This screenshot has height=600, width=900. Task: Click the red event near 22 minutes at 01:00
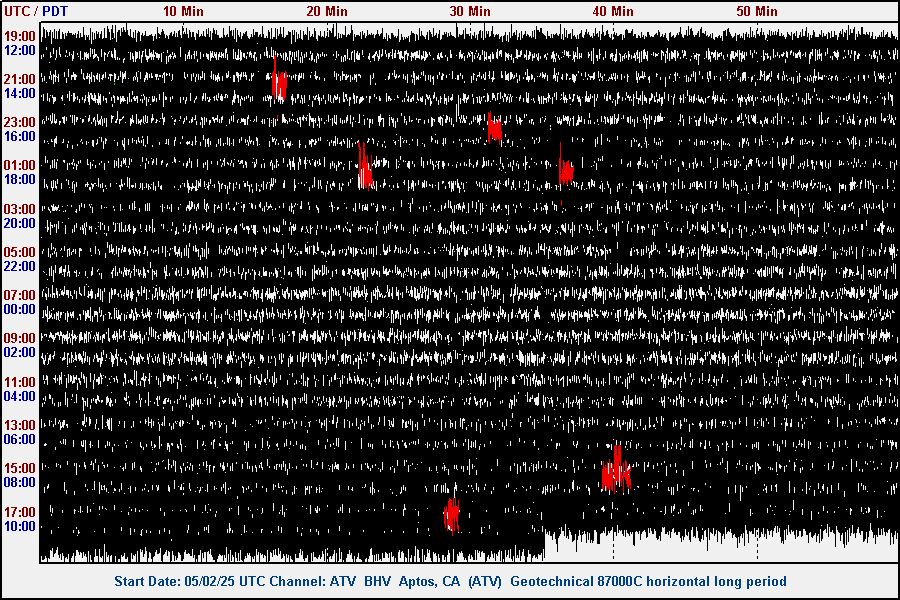pos(365,167)
